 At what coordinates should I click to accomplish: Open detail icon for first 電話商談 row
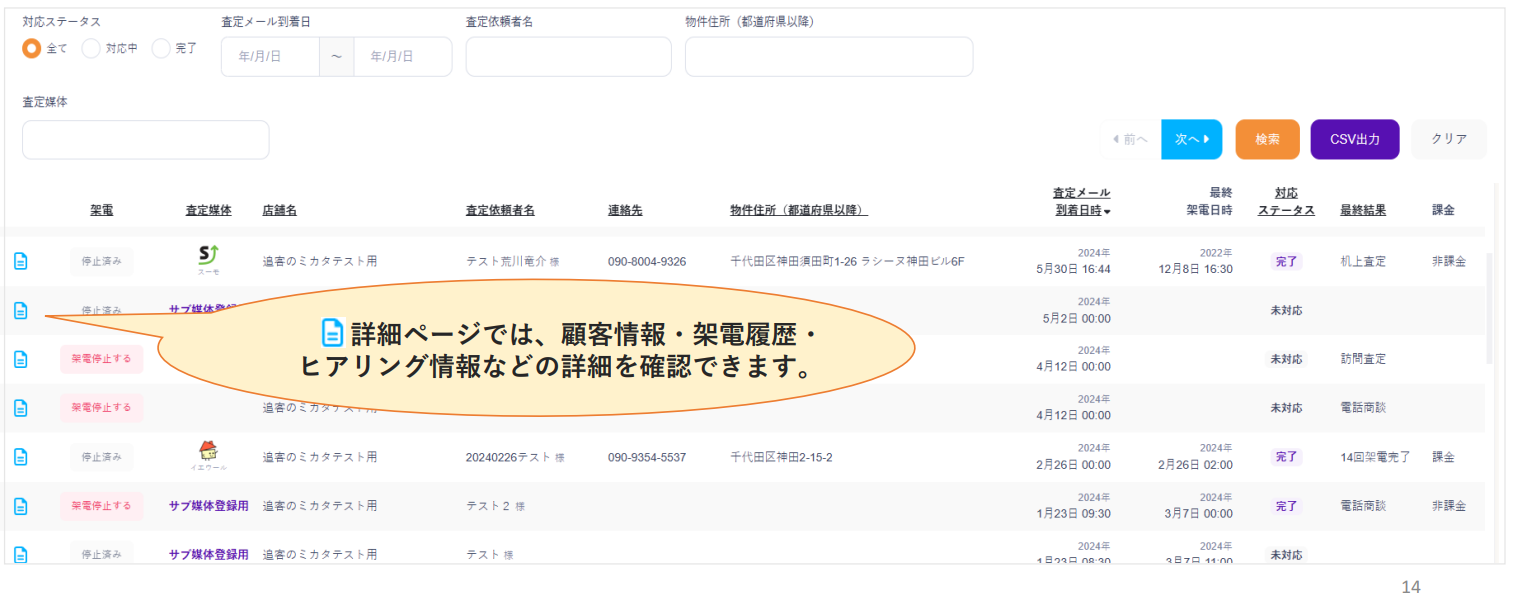click(20, 408)
